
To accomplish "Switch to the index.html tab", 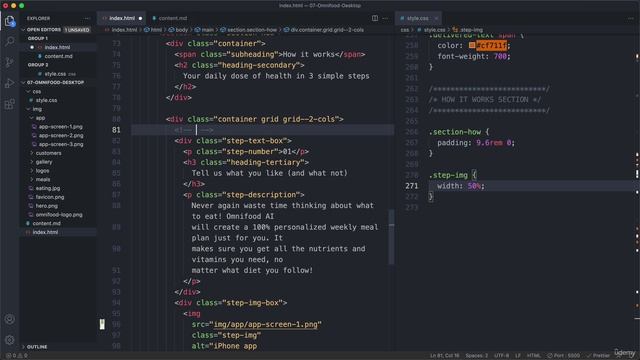I will (x=122, y=18).
